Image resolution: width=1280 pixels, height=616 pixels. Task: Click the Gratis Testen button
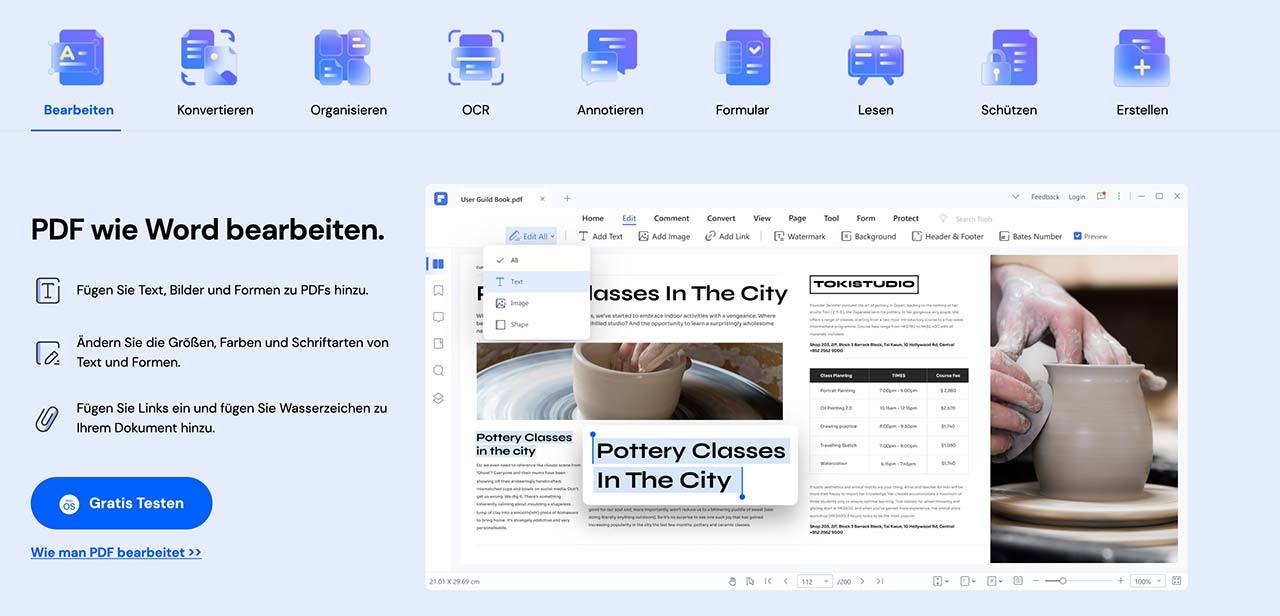click(x=121, y=503)
